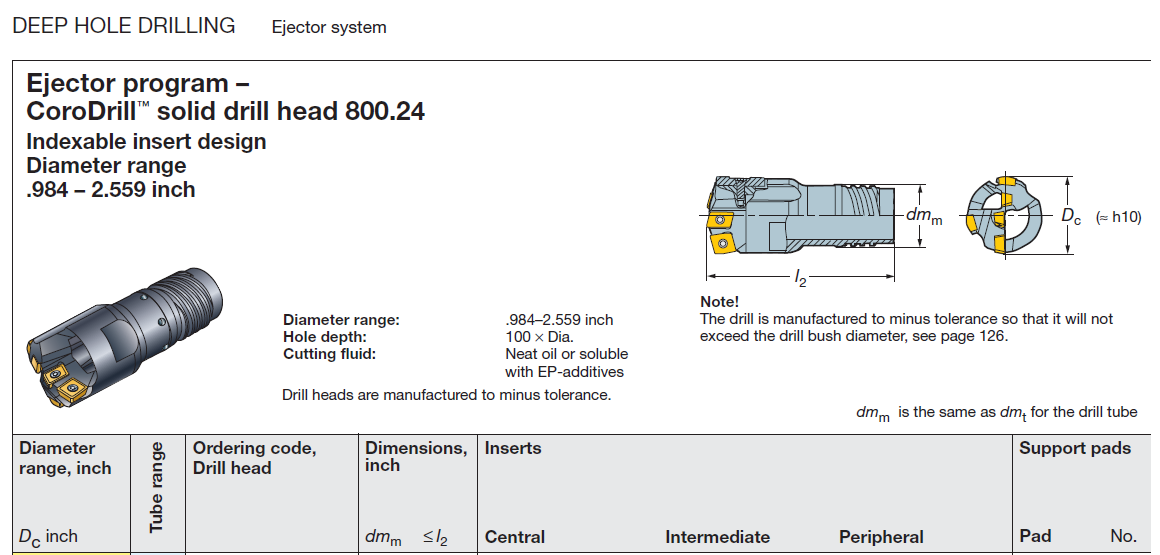Viewport: 1160px width, 555px height.
Task: Click the "Dimensions, inch" column header
Action: 417,457
